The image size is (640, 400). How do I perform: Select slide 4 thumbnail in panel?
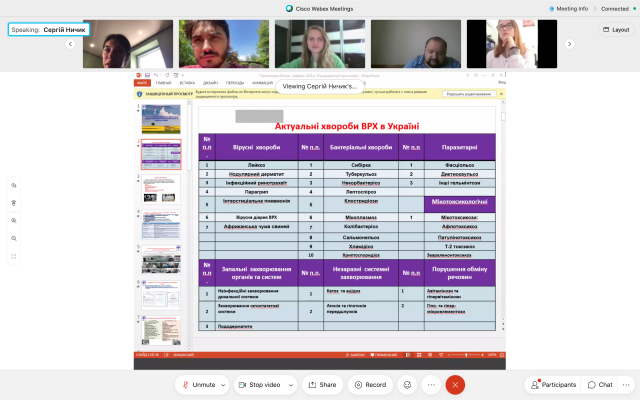click(x=161, y=224)
